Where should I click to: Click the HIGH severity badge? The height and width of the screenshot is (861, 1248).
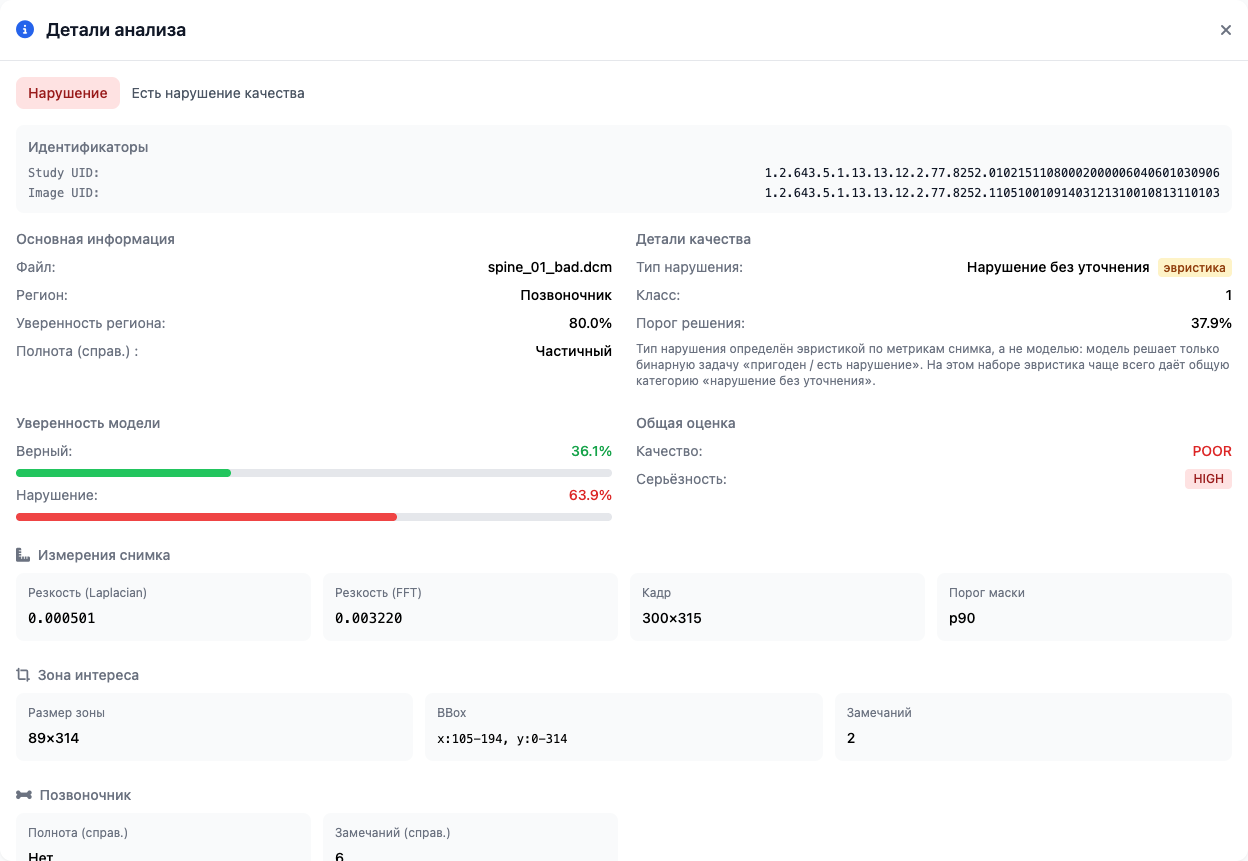pos(1208,479)
